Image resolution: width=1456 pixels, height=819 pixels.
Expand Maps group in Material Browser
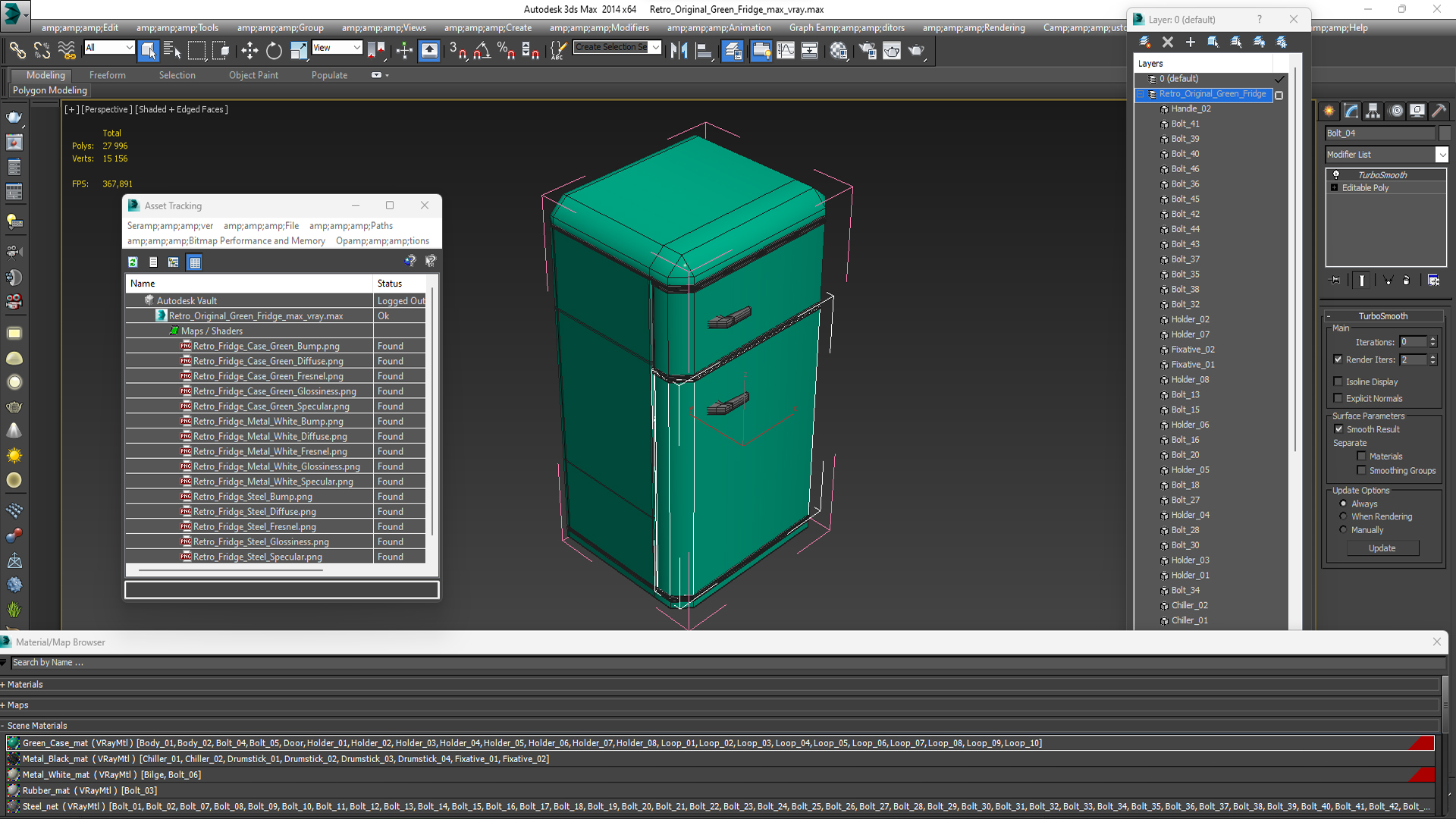3,705
